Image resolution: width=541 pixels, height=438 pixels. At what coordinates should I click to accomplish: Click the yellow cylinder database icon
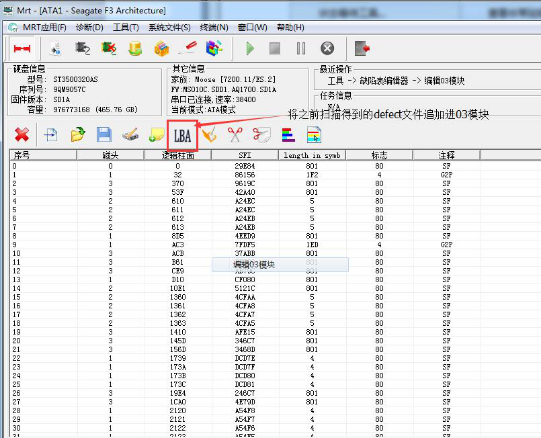(135, 49)
